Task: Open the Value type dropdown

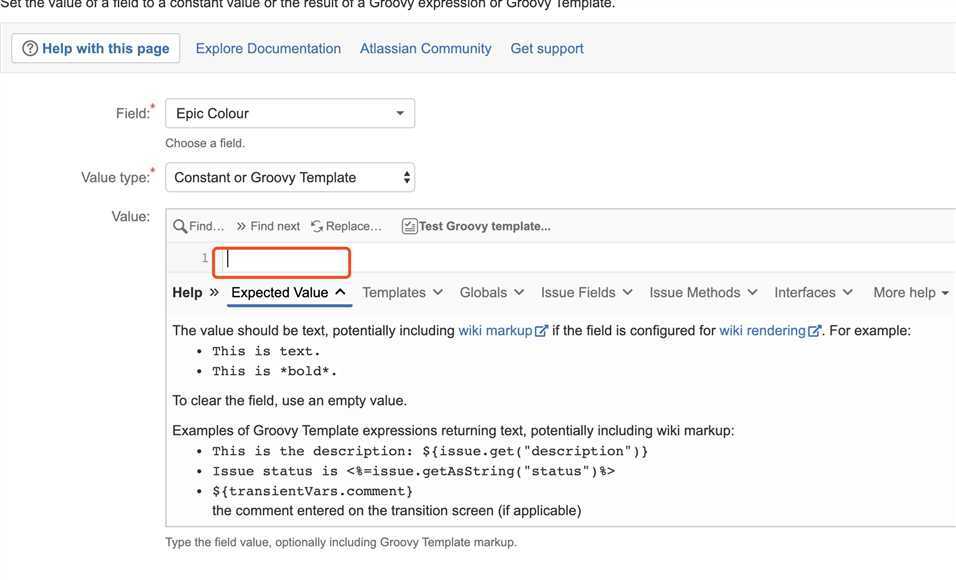Action: click(x=289, y=177)
